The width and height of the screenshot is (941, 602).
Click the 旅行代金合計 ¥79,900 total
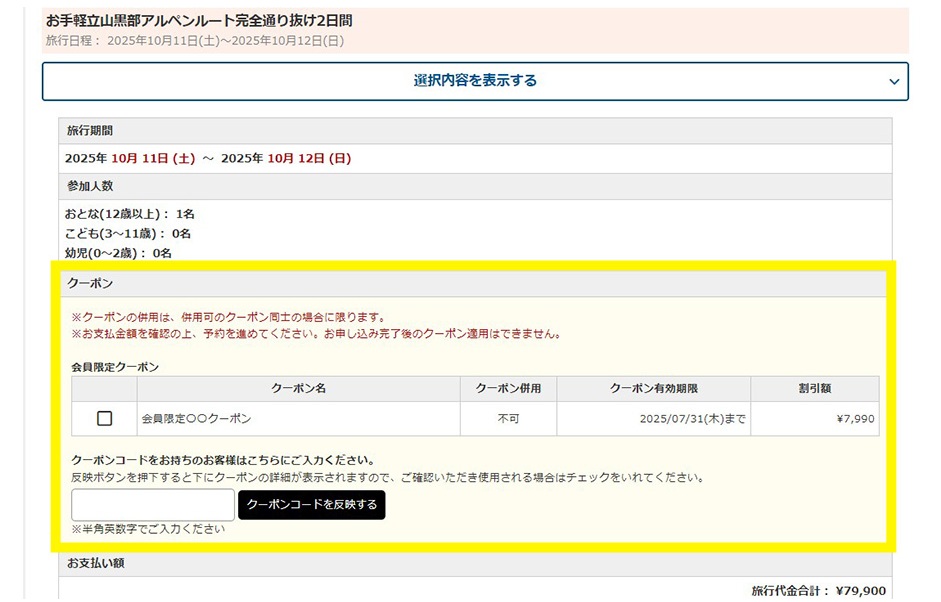[x=819, y=591]
